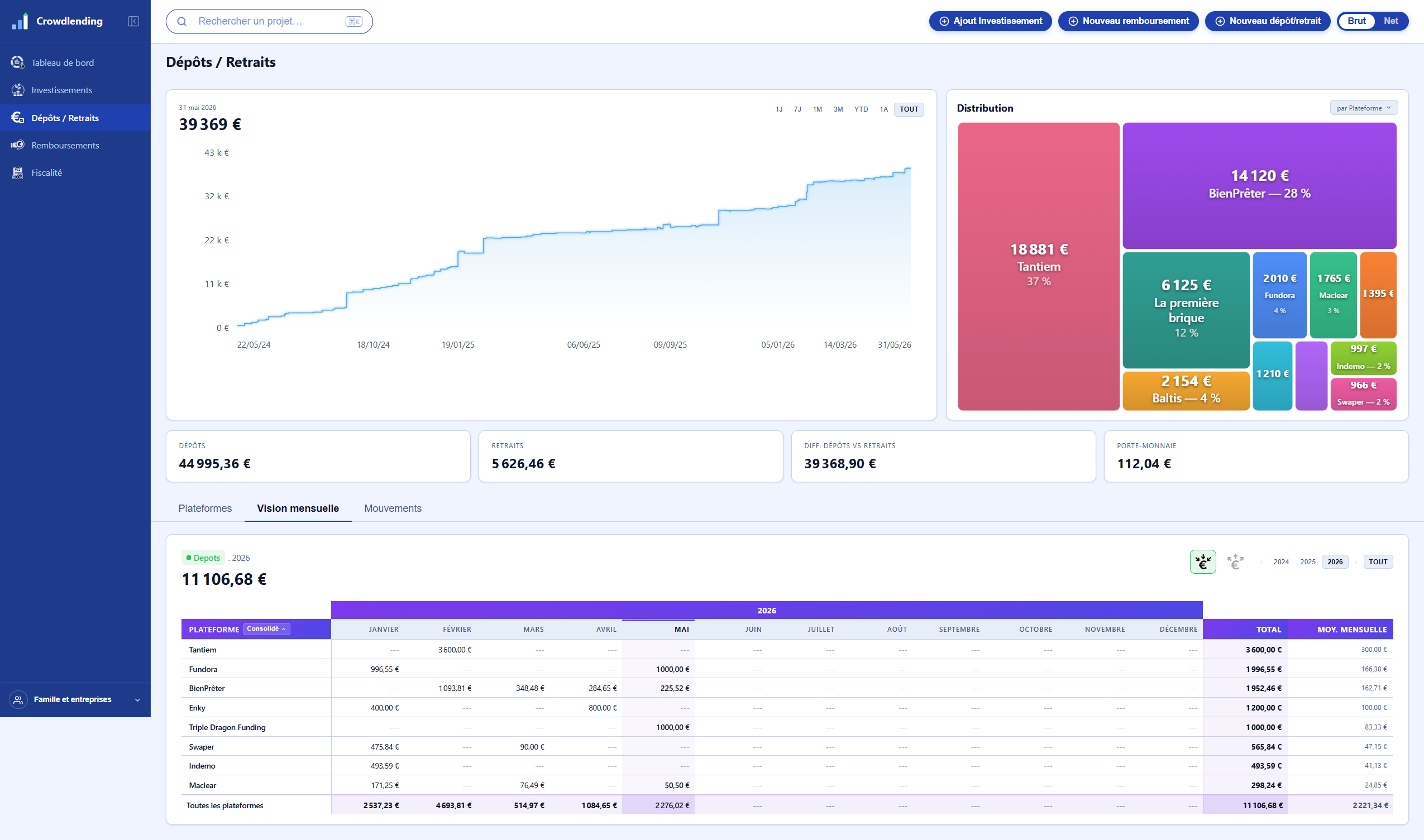Switch display to Net
The width and height of the screenshot is (1424, 840).
[1390, 21]
